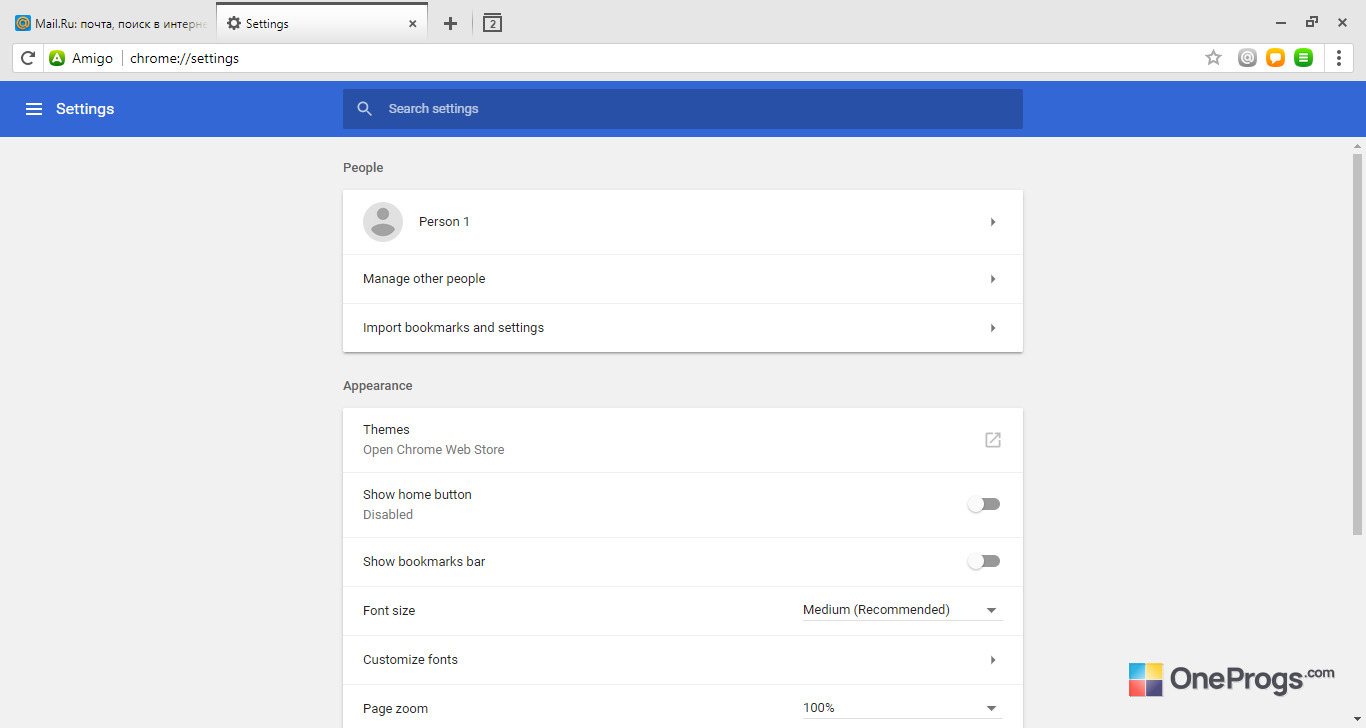Click the Mail.Ru tab favicon
Viewport: 1366px width, 728px height.
point(23,23)
